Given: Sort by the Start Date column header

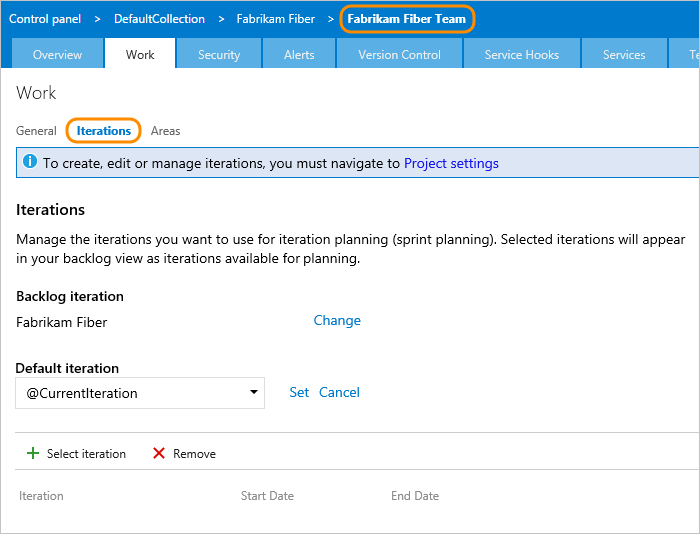Looking at the screenshot, I should [x=267, y=496].
